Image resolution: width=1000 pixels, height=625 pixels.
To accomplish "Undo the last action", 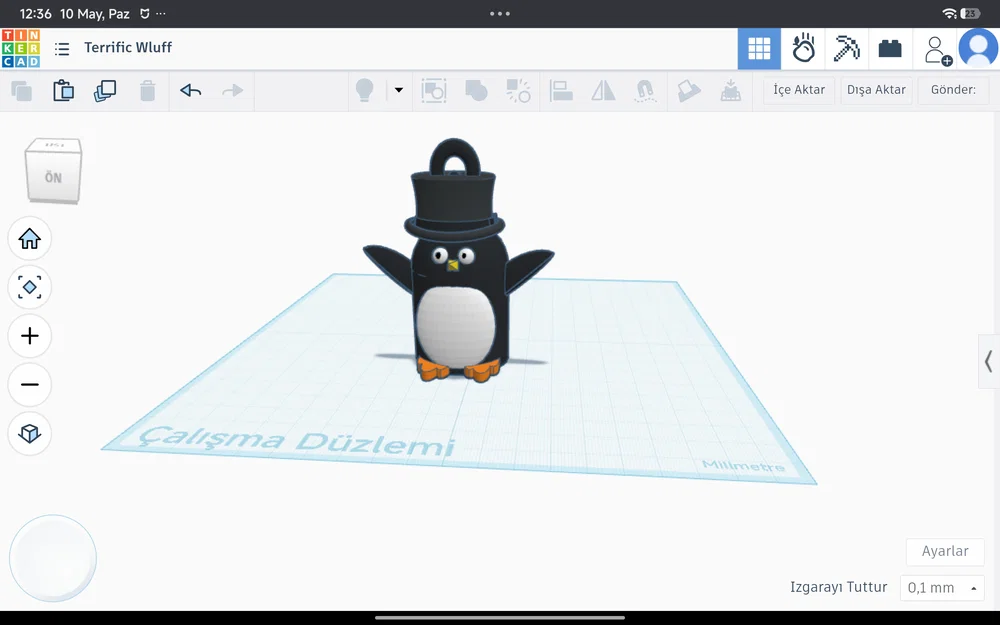I will pyautogui.click(x=191, y=91).
